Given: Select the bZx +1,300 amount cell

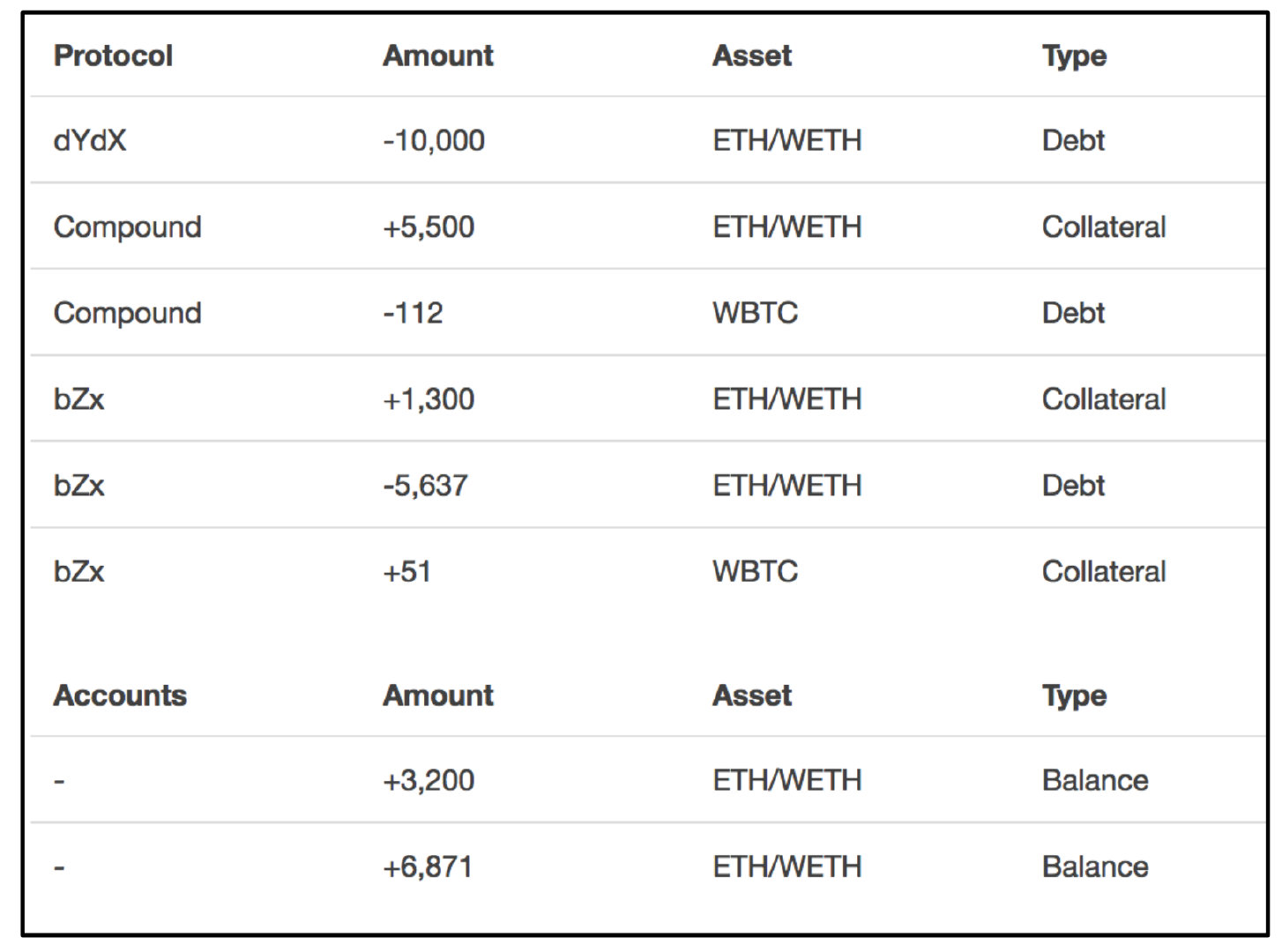Looking at the screenshot, I should (x=429, y=399).
